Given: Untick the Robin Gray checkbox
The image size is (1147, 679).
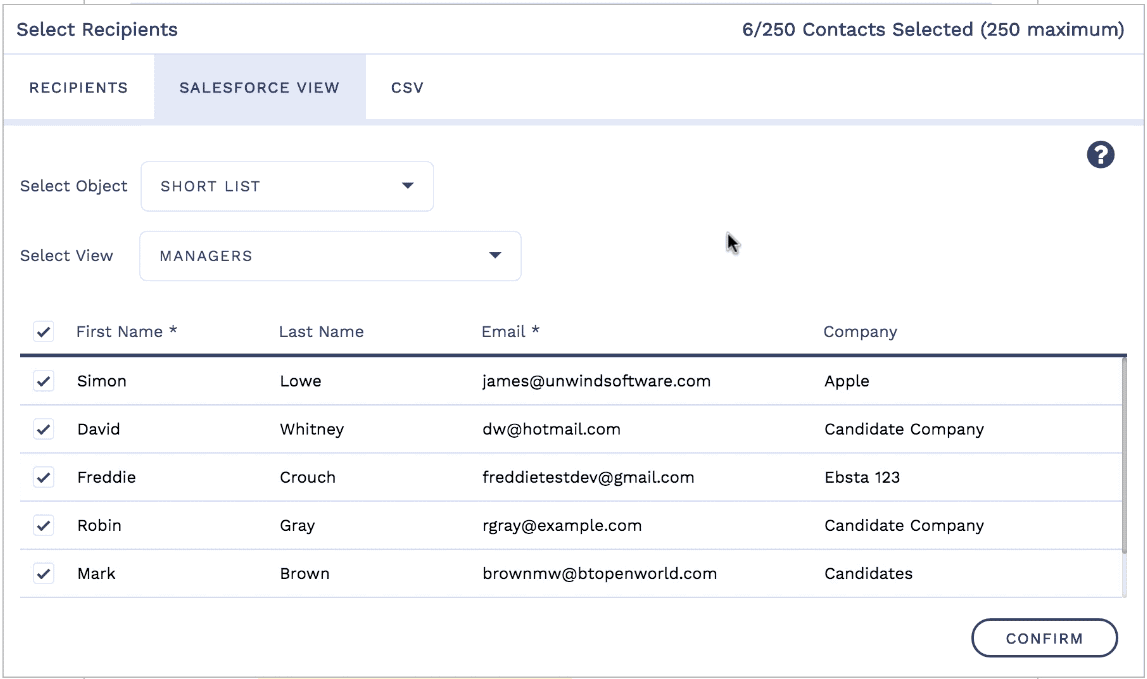Looking at the screenshot, I should click(43, 525).
